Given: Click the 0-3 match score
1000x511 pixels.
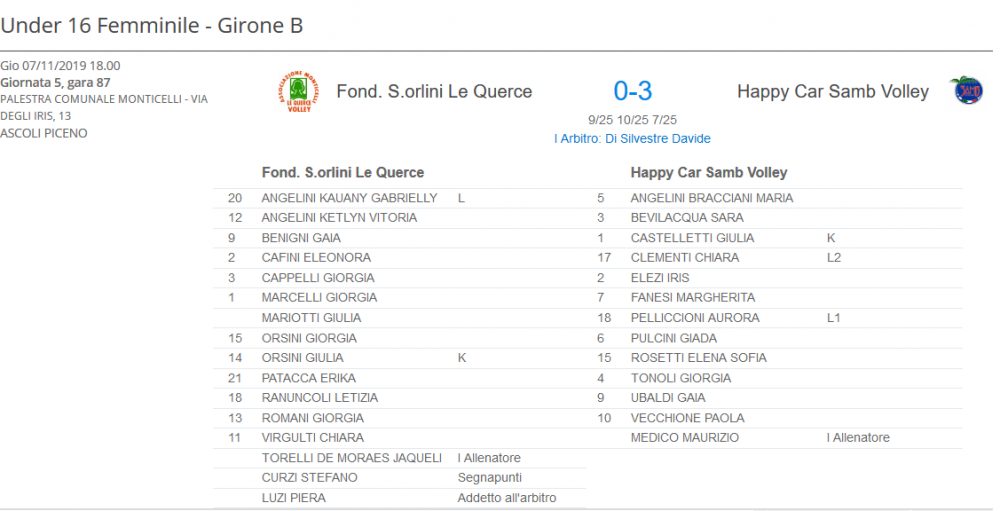Looking at the screenshot, I should (x=633, y=91).
